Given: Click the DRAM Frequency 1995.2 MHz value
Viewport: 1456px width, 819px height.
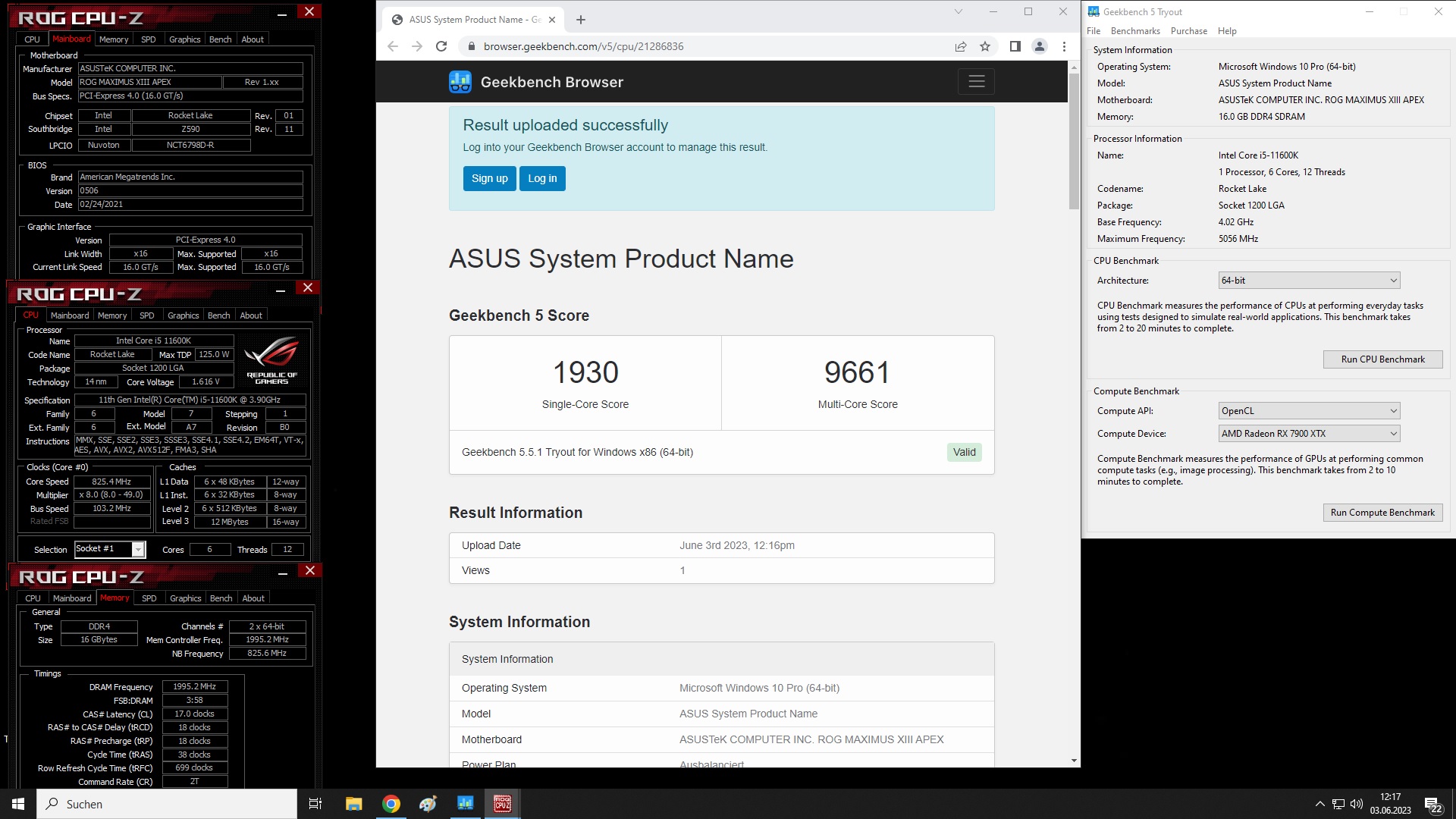Looking at the screenshot, I should pos(195,687).
